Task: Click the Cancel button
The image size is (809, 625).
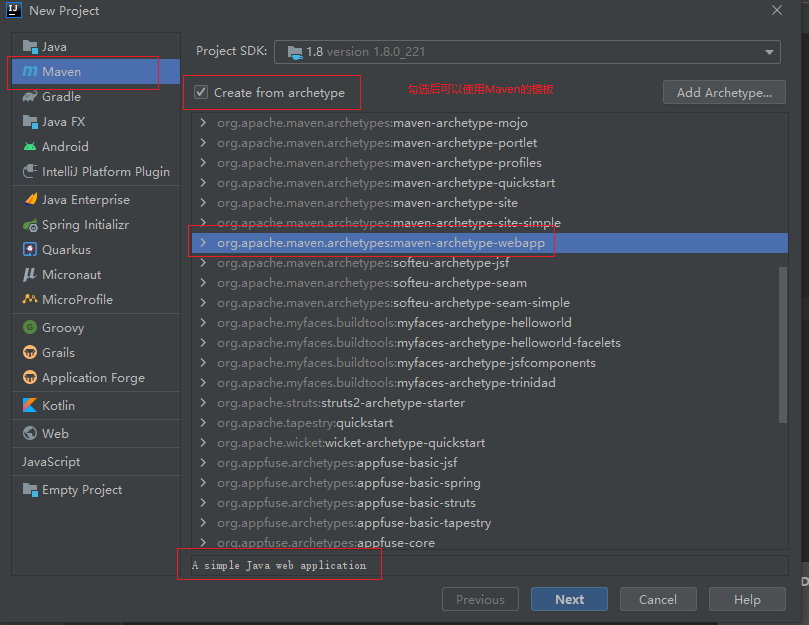Action: coord(658,599)
